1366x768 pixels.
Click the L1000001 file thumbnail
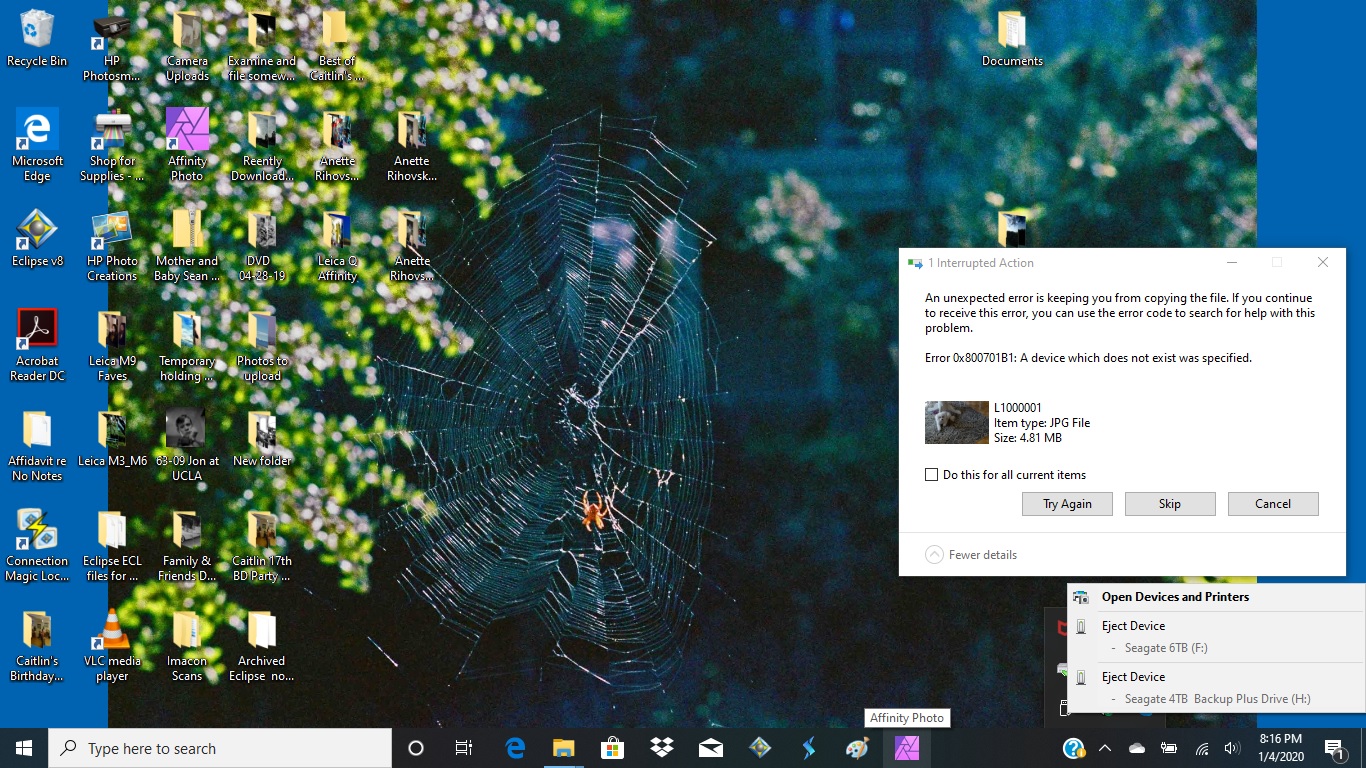[957, 423]
